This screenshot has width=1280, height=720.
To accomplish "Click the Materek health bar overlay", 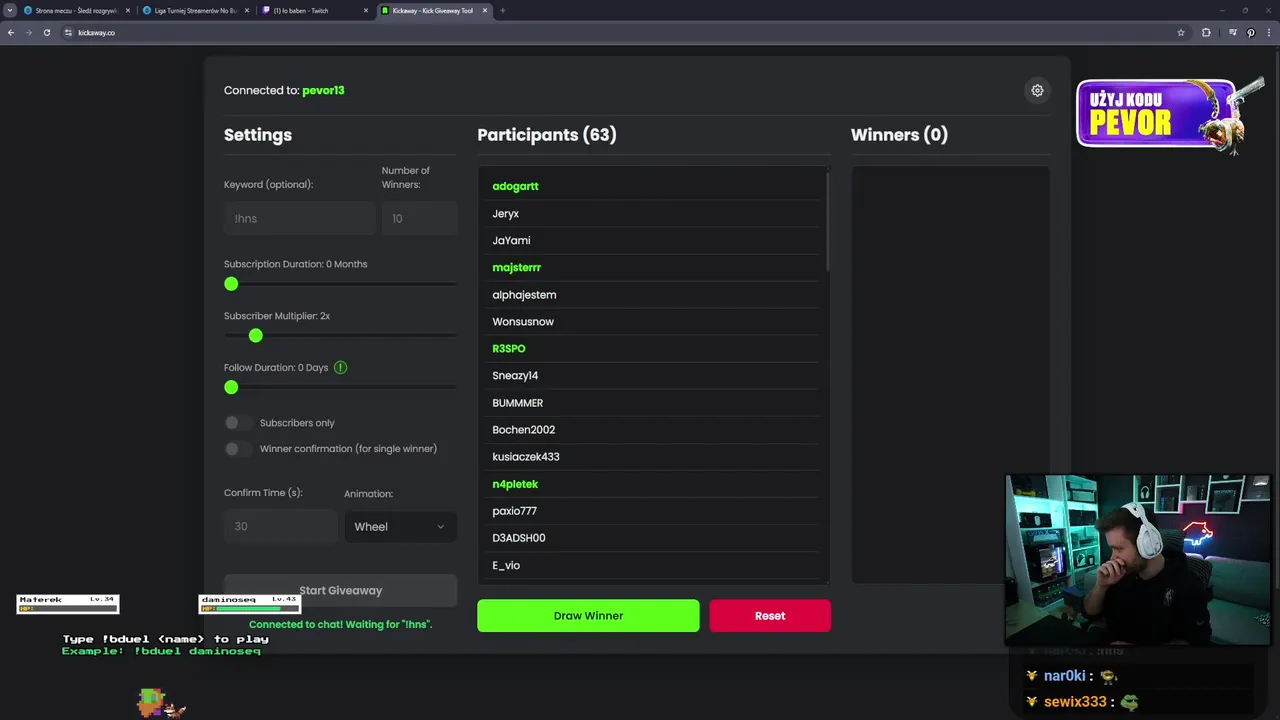I will [68, 604].
